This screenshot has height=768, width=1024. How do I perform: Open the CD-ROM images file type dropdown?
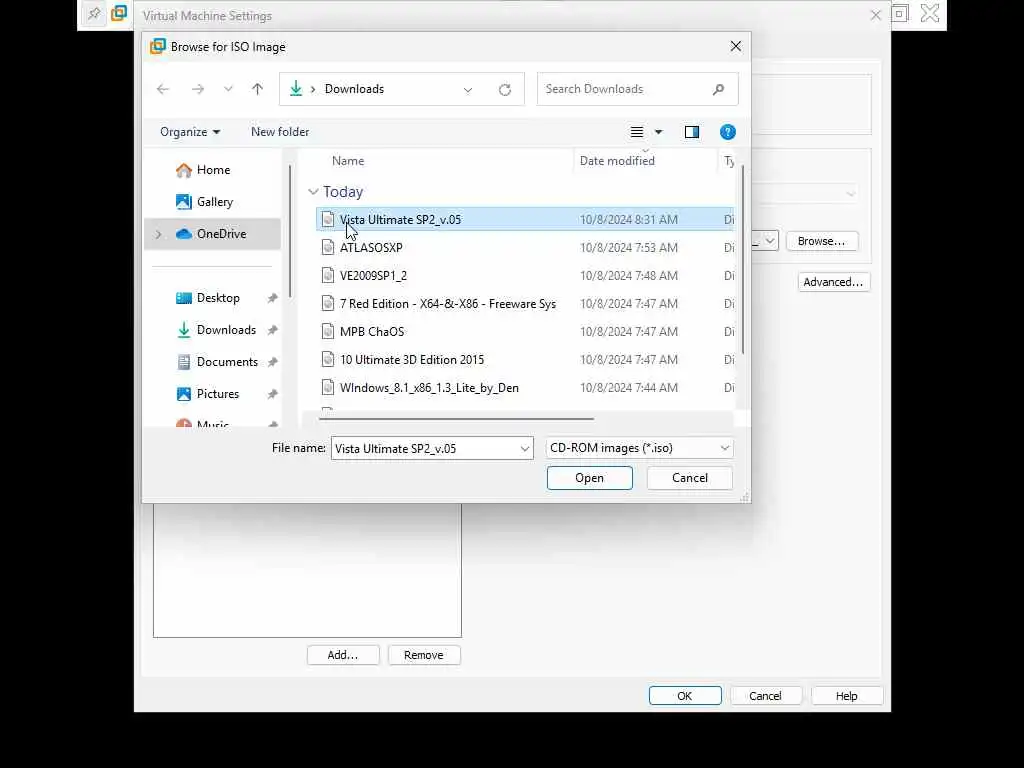(639, 448)
